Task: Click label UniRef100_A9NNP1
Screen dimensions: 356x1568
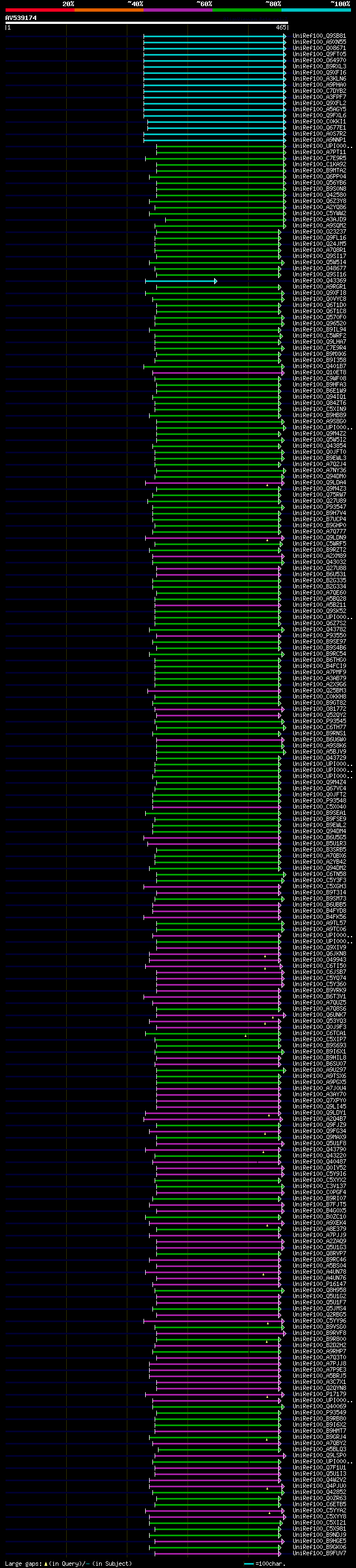Action: tap(319, 140)
